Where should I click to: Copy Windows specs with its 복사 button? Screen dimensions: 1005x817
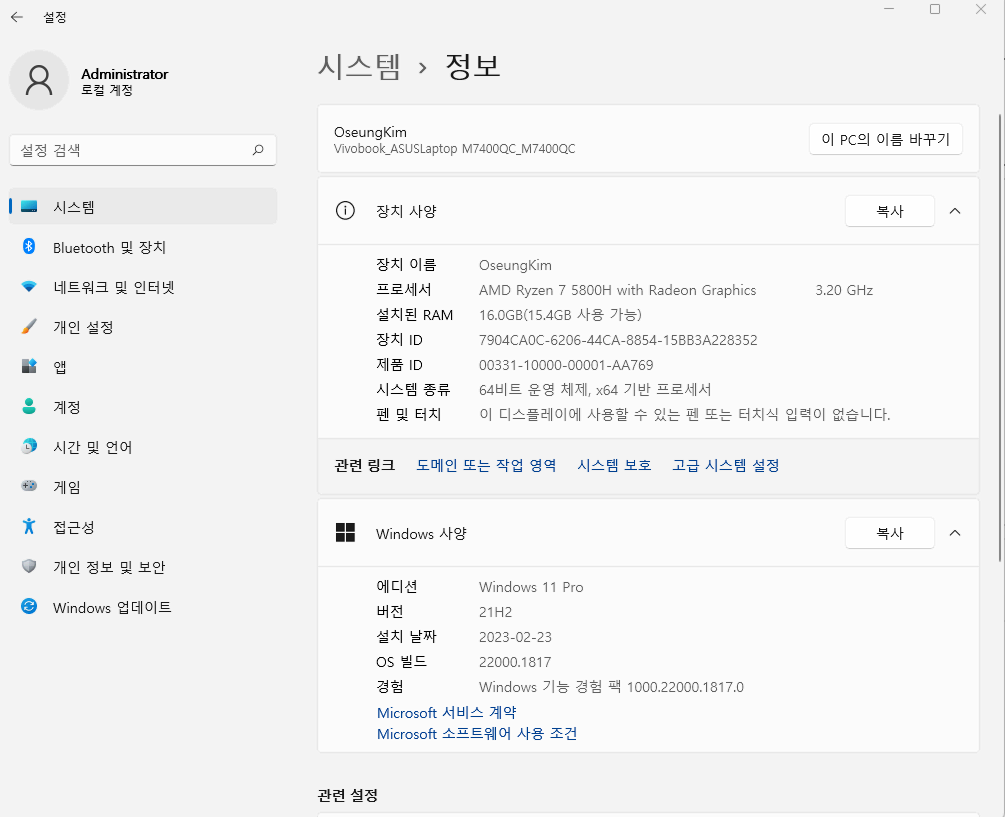890,532
